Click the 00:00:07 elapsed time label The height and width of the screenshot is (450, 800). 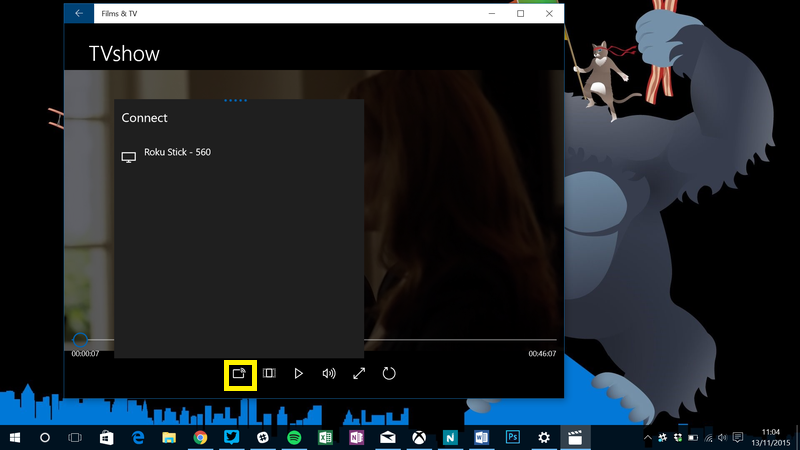tap(85, 354)
